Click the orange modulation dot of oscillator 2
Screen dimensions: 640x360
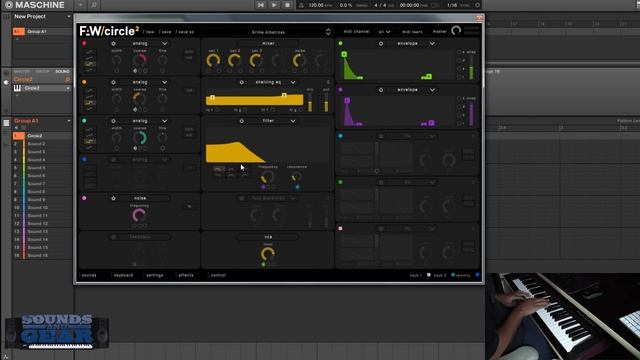(84, 82)
